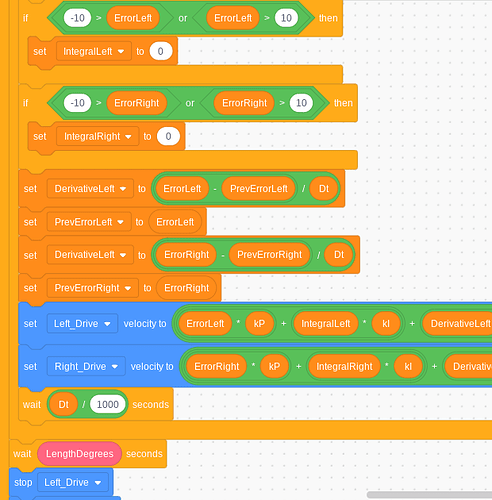492x500 pixels.
Task: Open Left_Drive dropdown in set velocity block
Action: pyautogui.click(x=82, y=324)
